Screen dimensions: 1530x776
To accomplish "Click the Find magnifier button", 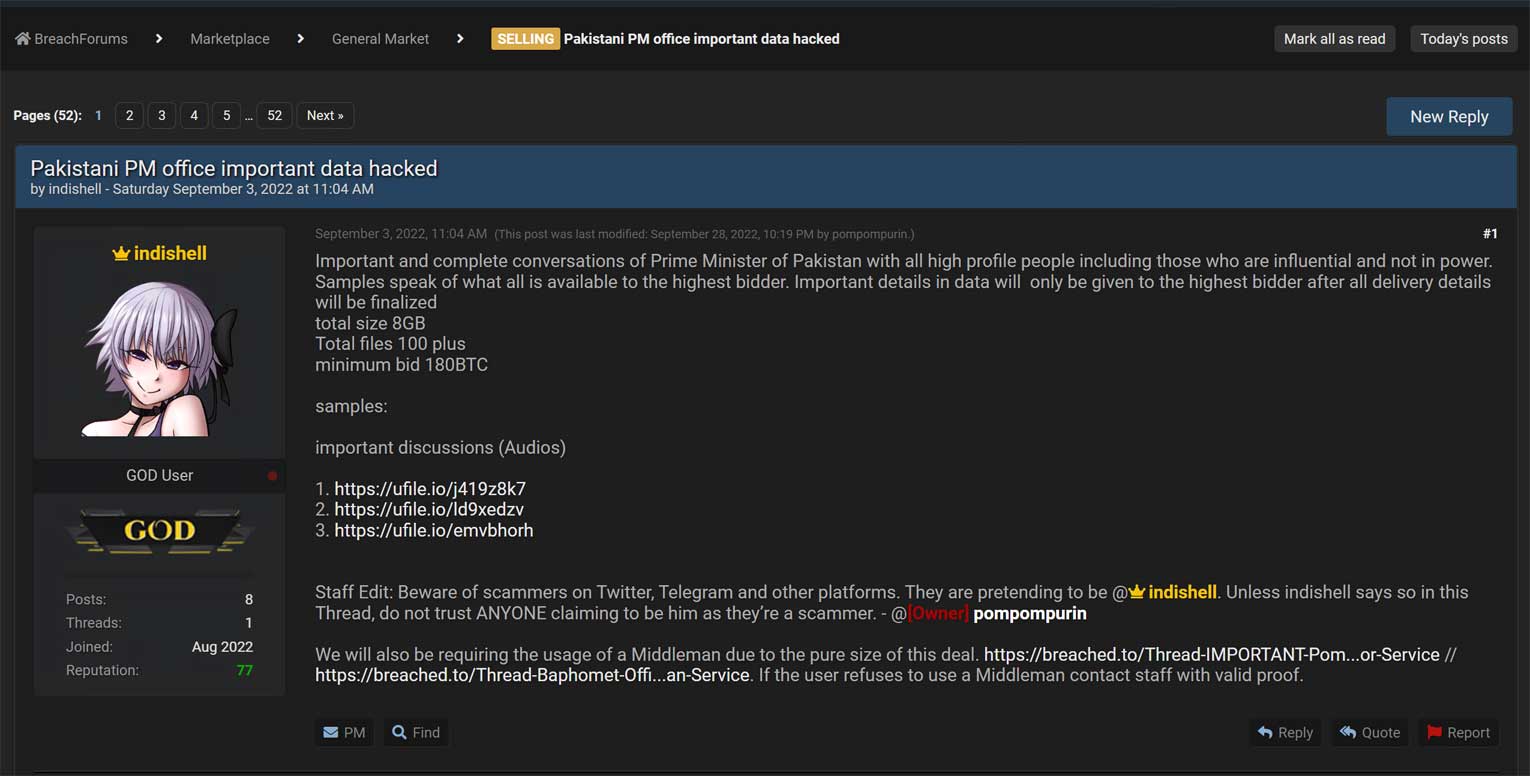I will [x=415, y=733].
